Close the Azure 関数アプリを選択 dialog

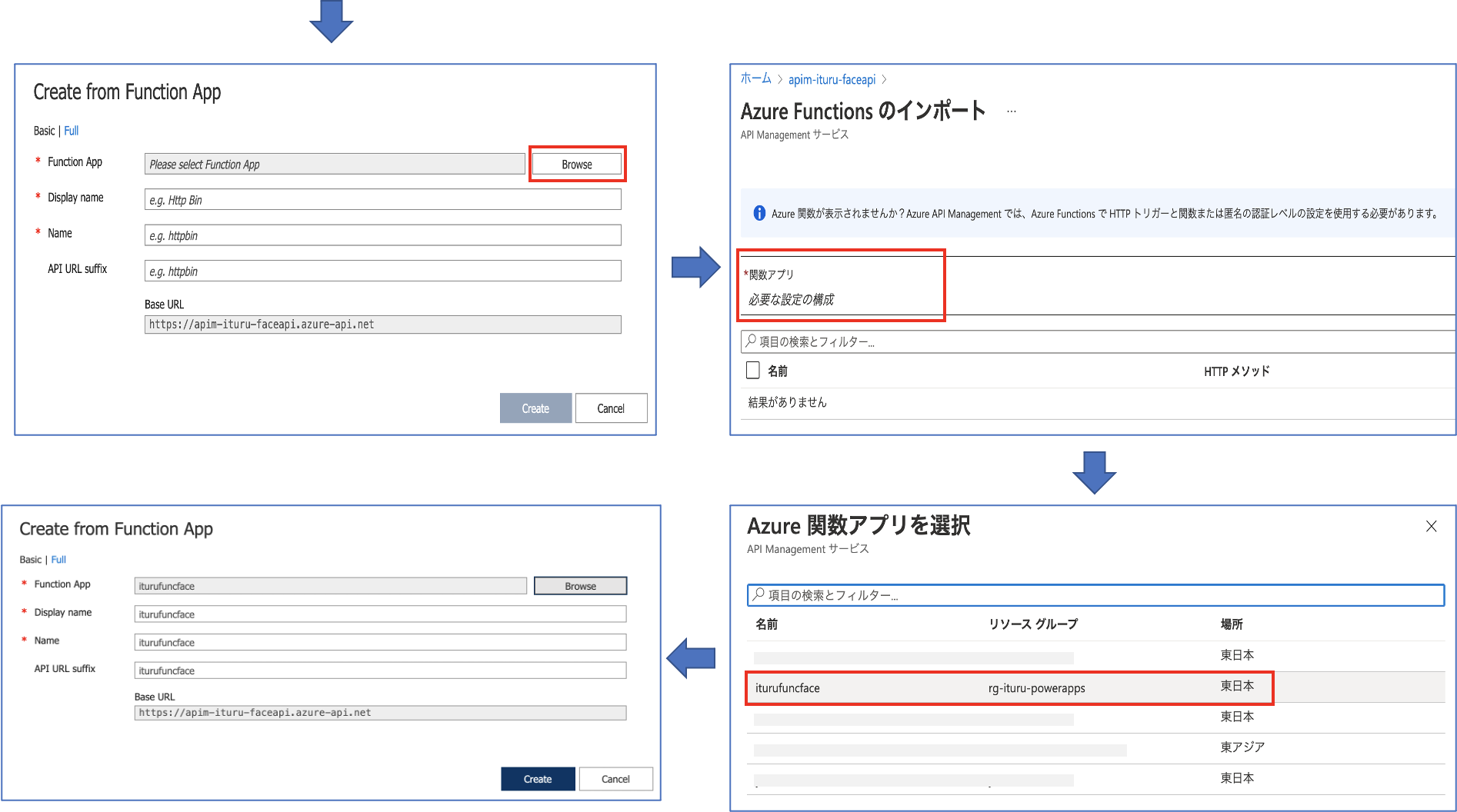pyautogui.click(x=1431, y=526)
